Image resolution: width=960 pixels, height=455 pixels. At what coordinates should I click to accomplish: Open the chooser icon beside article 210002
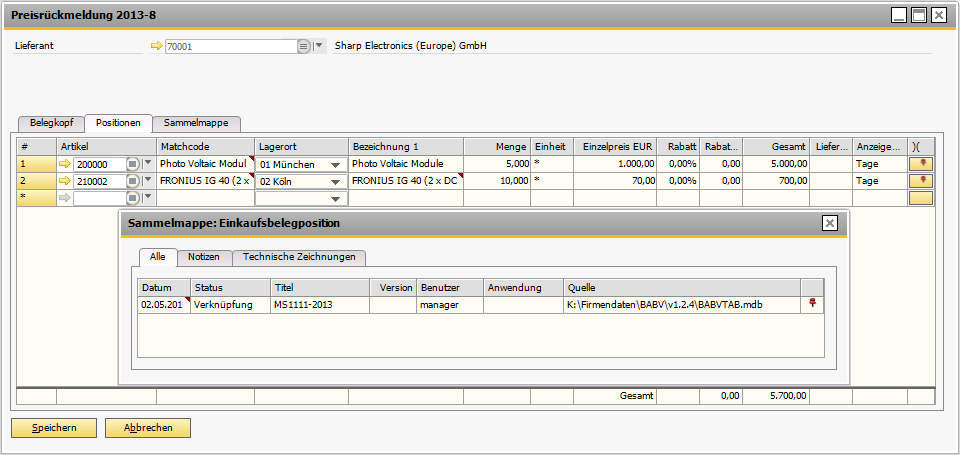[133, 181]
